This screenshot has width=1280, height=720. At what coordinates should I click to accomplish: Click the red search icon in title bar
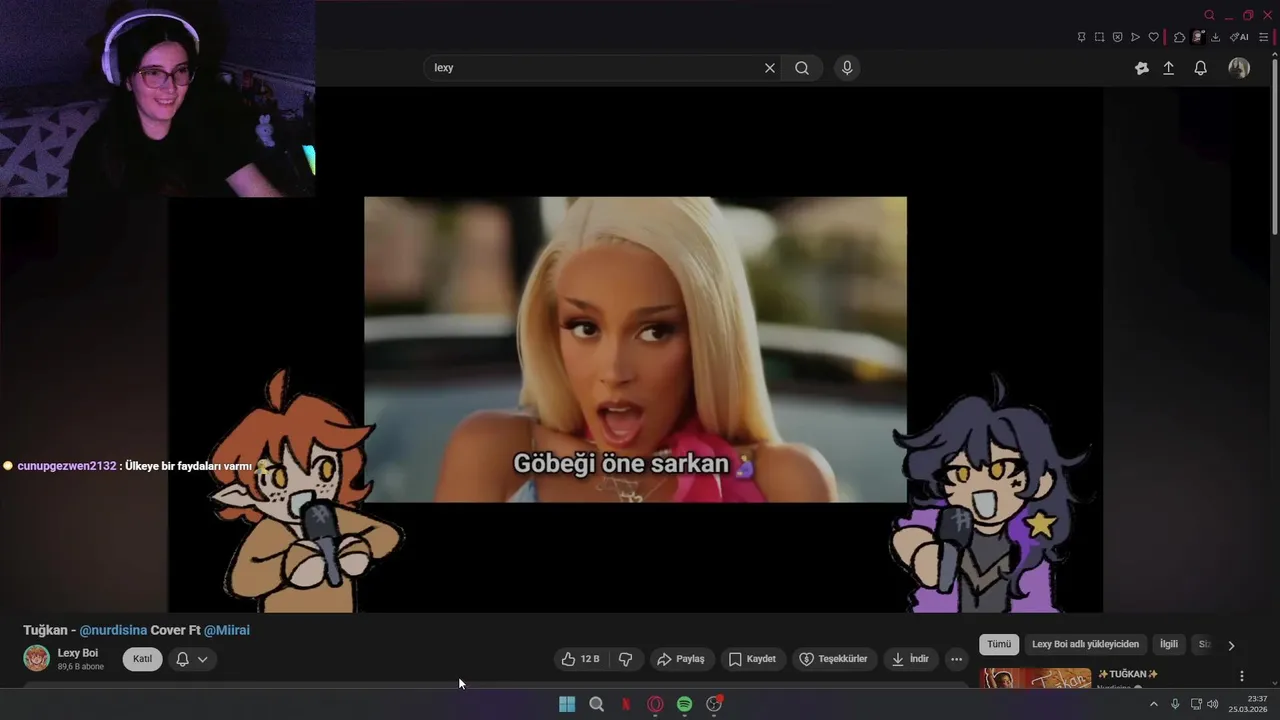1209,15
